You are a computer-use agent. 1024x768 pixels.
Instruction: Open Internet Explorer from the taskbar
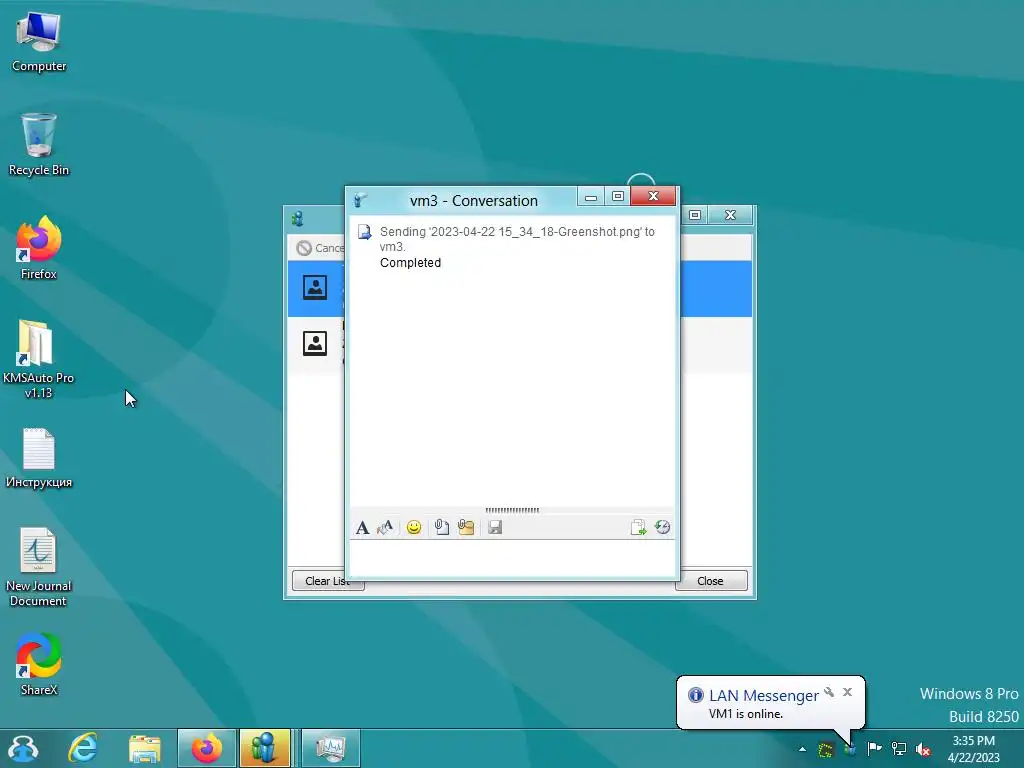point(83,748)
